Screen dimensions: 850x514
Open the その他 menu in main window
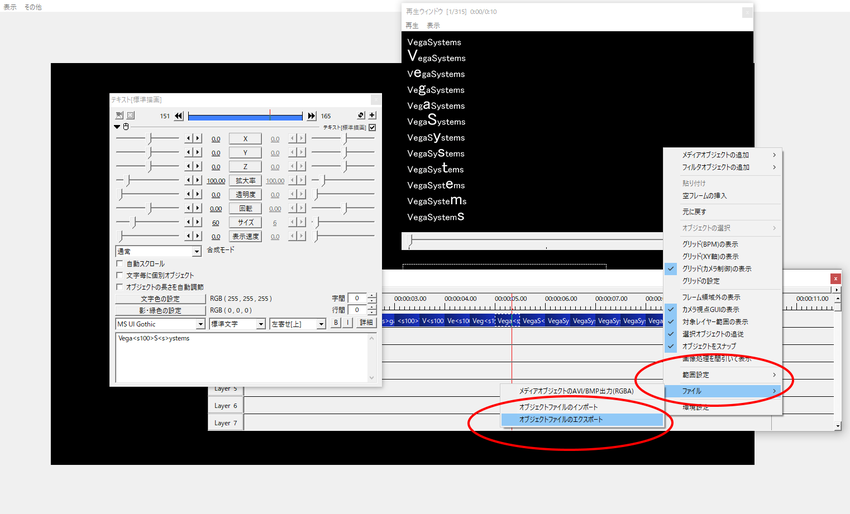coord(33,7)
